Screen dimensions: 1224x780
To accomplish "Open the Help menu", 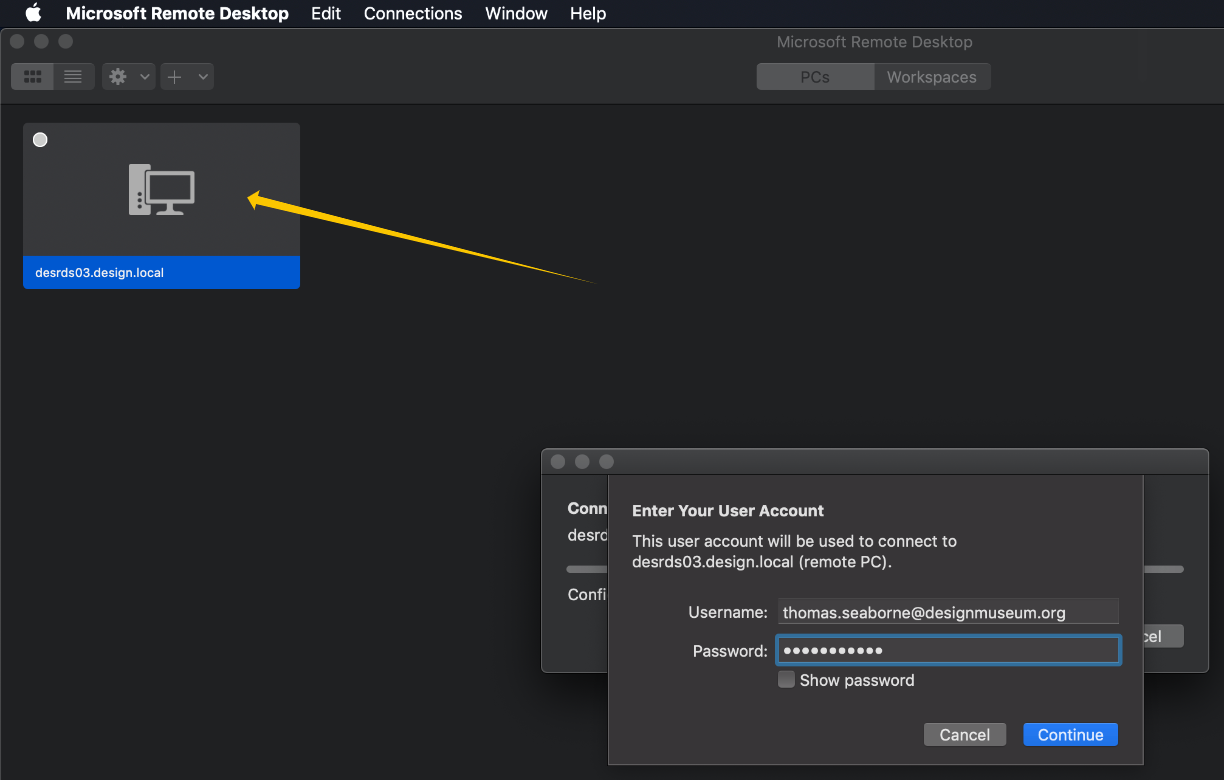I will click(588, 13).
